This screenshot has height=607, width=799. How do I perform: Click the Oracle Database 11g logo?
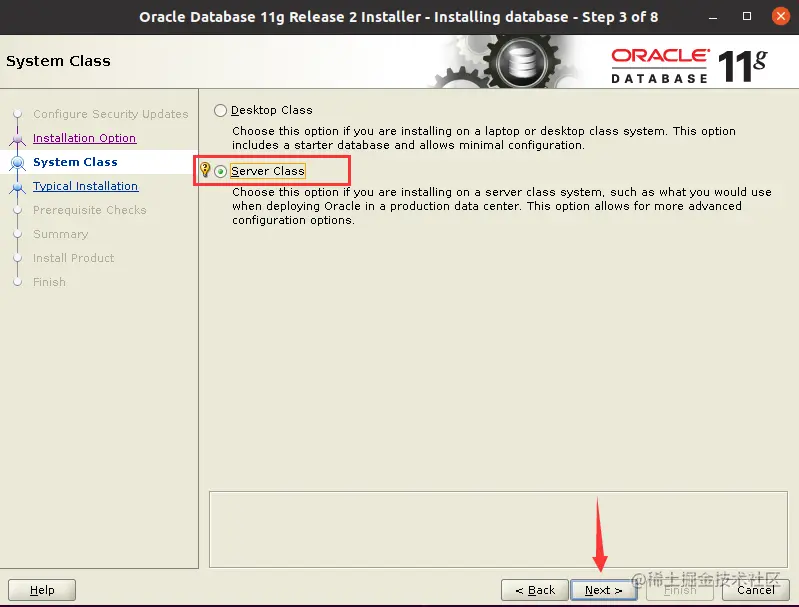[x=689, y=65]
